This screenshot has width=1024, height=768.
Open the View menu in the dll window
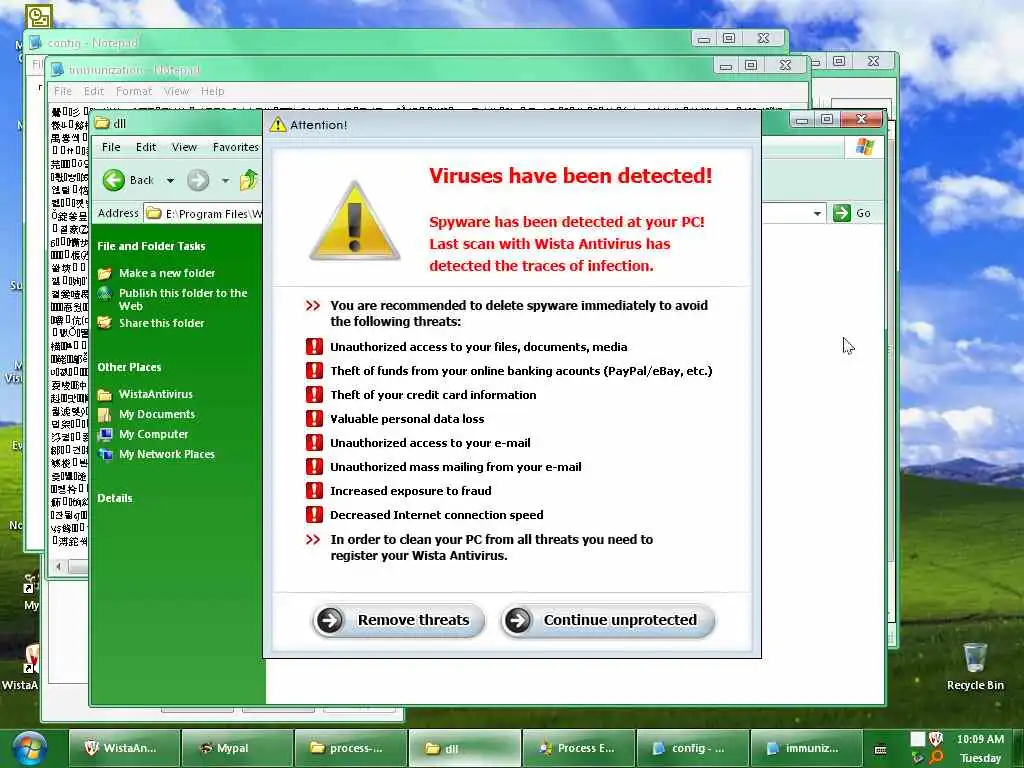(184, 147)
